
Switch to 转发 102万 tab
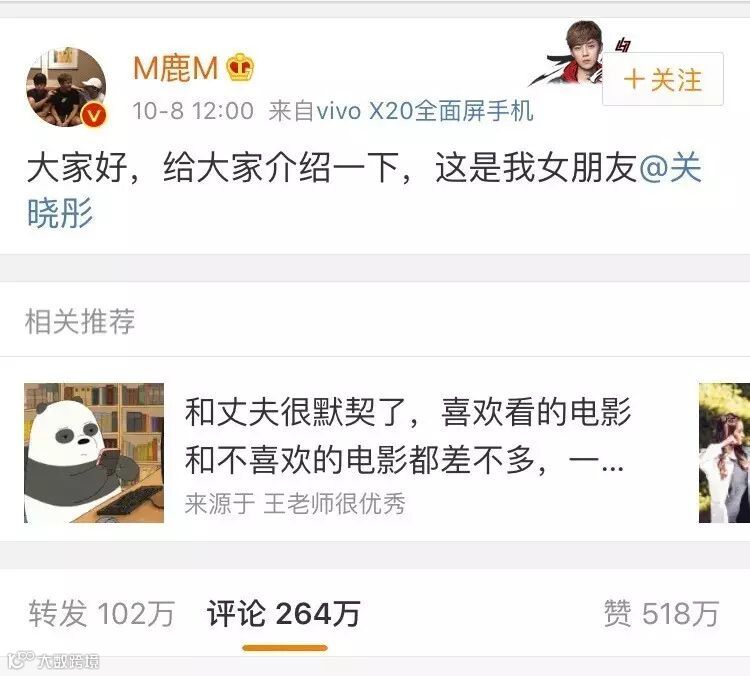coord(101,613)
